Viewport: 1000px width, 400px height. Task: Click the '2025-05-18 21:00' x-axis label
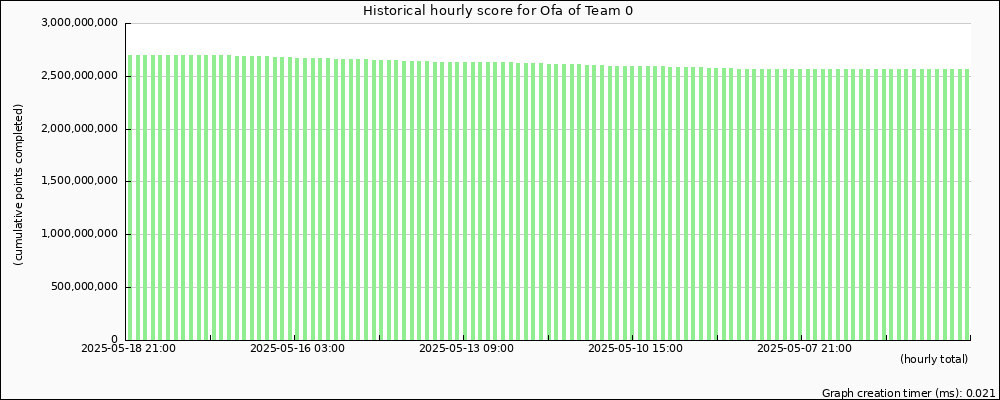point(128,348)
